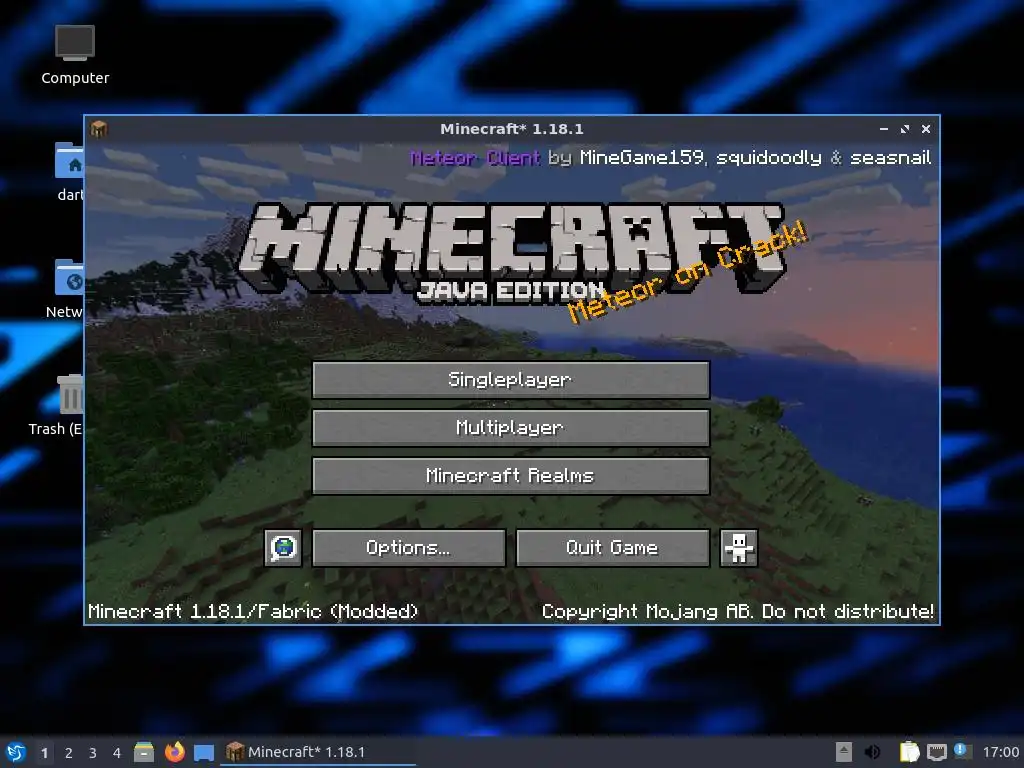This screenshot has width=1024, height=768.
Task: Switch to workspace 4
Action: click(117, 752)
